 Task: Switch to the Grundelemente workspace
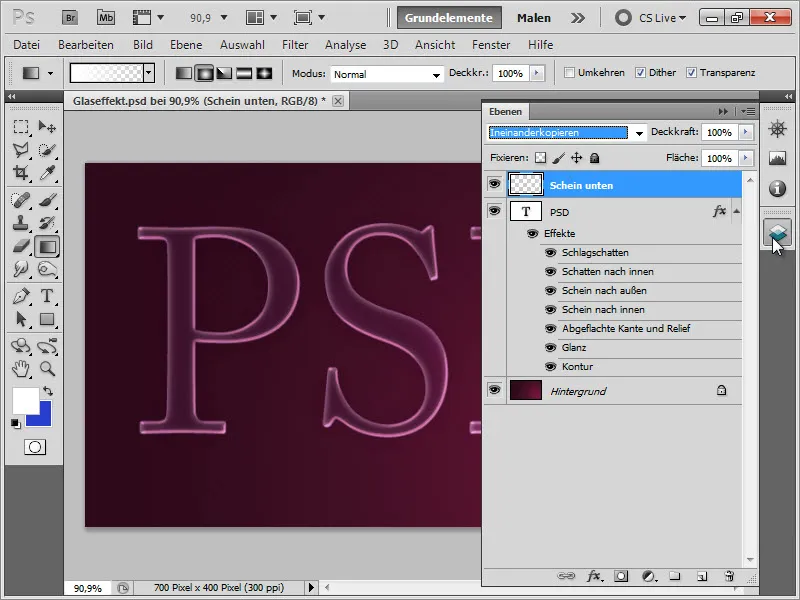coord(448,18)
